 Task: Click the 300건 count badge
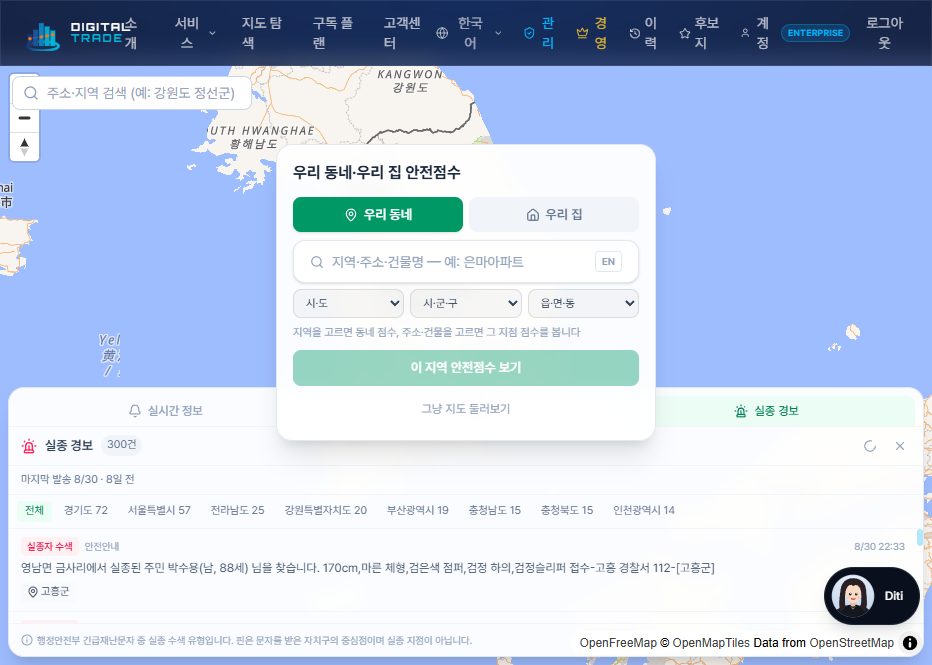pos(121,445)
